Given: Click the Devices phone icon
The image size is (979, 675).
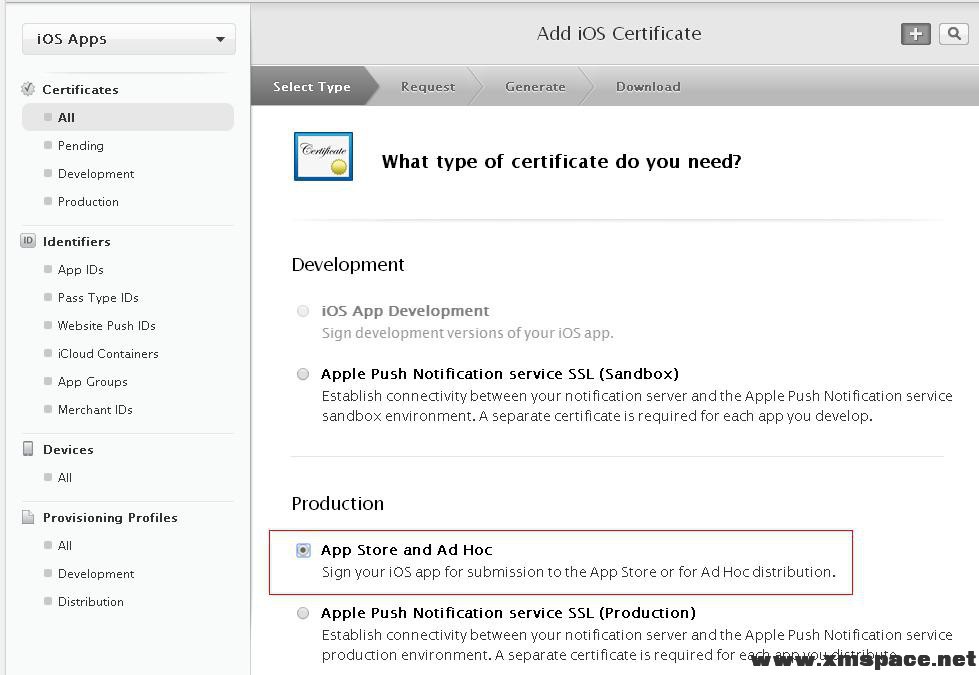Looking at the screenshot, I should point(28,449).
